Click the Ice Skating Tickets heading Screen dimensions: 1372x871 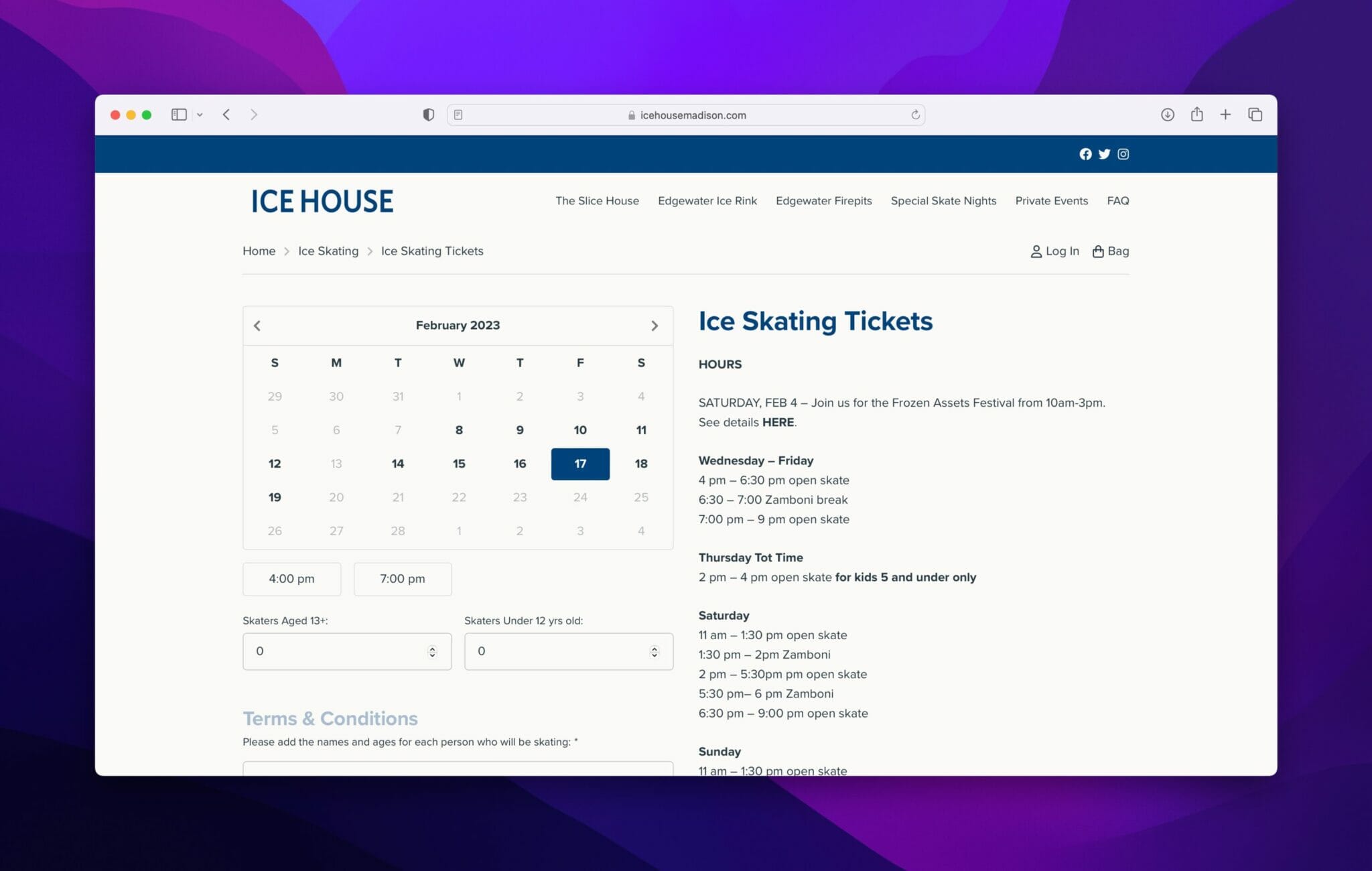(x=815, y=322)
